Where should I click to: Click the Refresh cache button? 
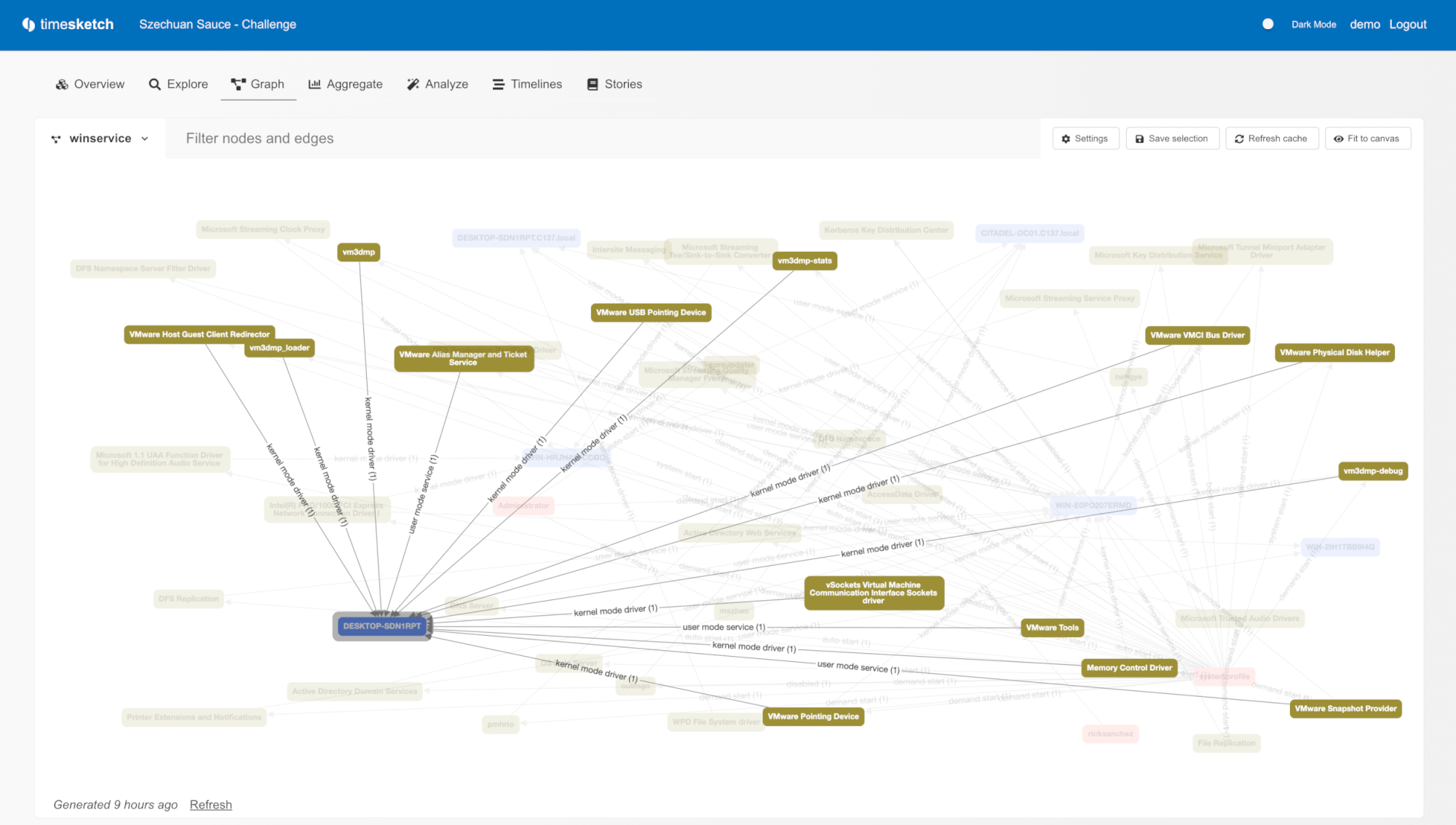[1272, 138]
